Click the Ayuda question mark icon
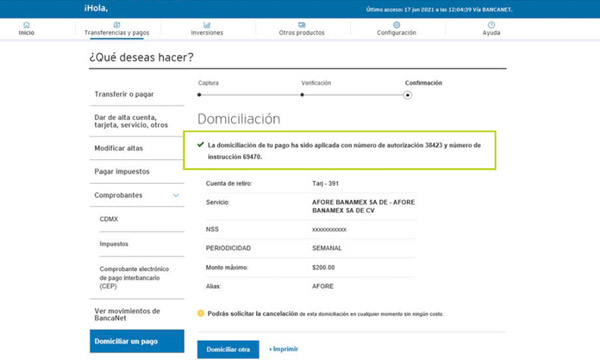600x360 pixels. [491, 25]
